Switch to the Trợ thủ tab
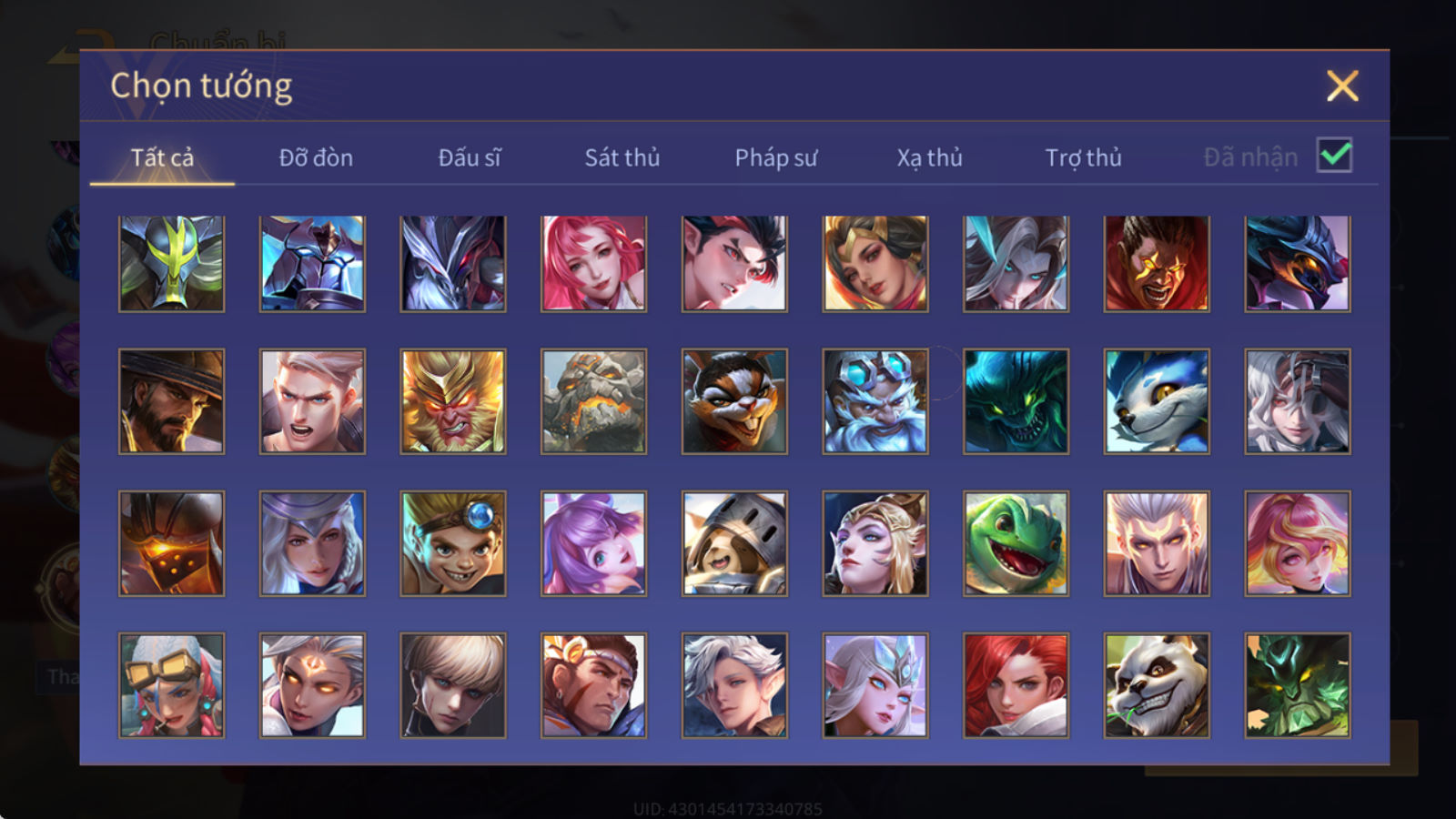1456x819 pixels. (1083, 157)
